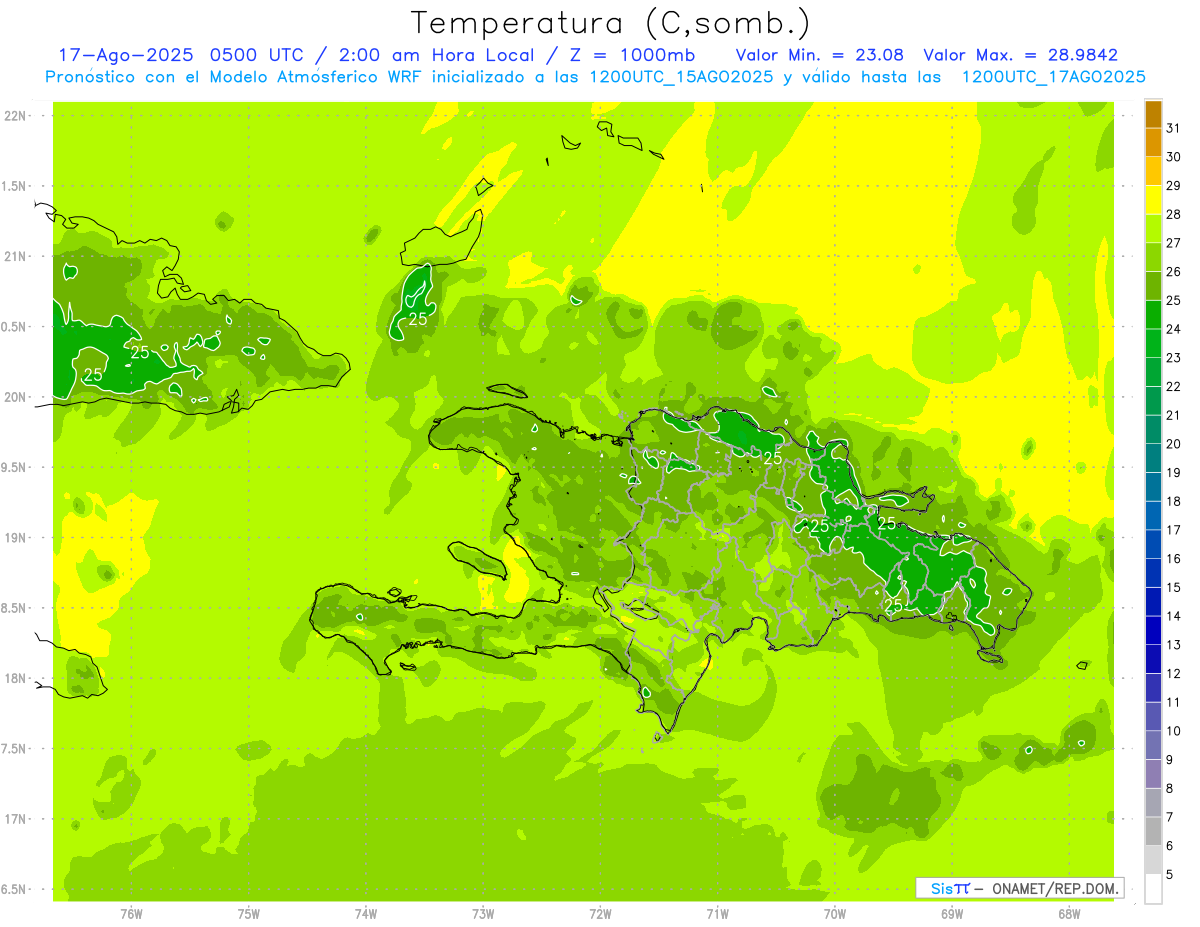The width and height of the screenshot is (1200, 927).
Task: Click the '31' legend value
Action: tap(1174, 128)
